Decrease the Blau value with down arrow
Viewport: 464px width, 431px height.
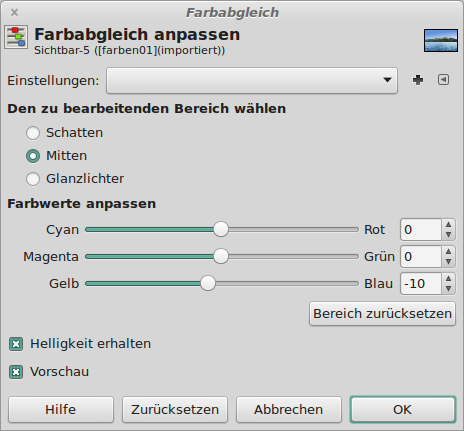pos(448,289)
